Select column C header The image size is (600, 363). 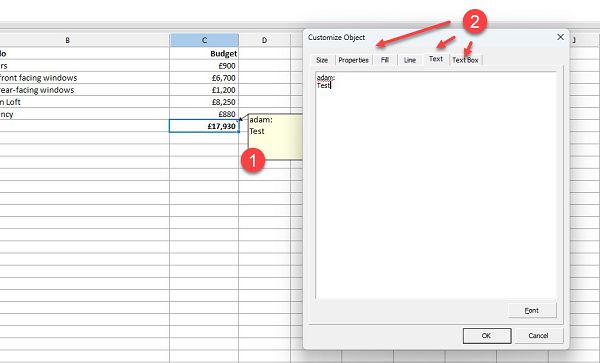204,40
